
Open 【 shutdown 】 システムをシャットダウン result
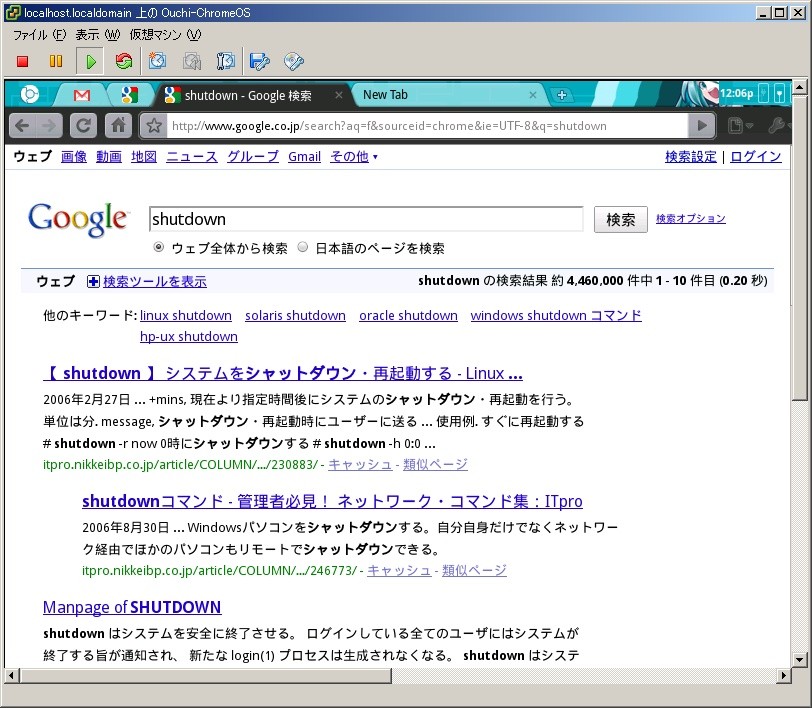pyautogui.click(x=283, y=373)
